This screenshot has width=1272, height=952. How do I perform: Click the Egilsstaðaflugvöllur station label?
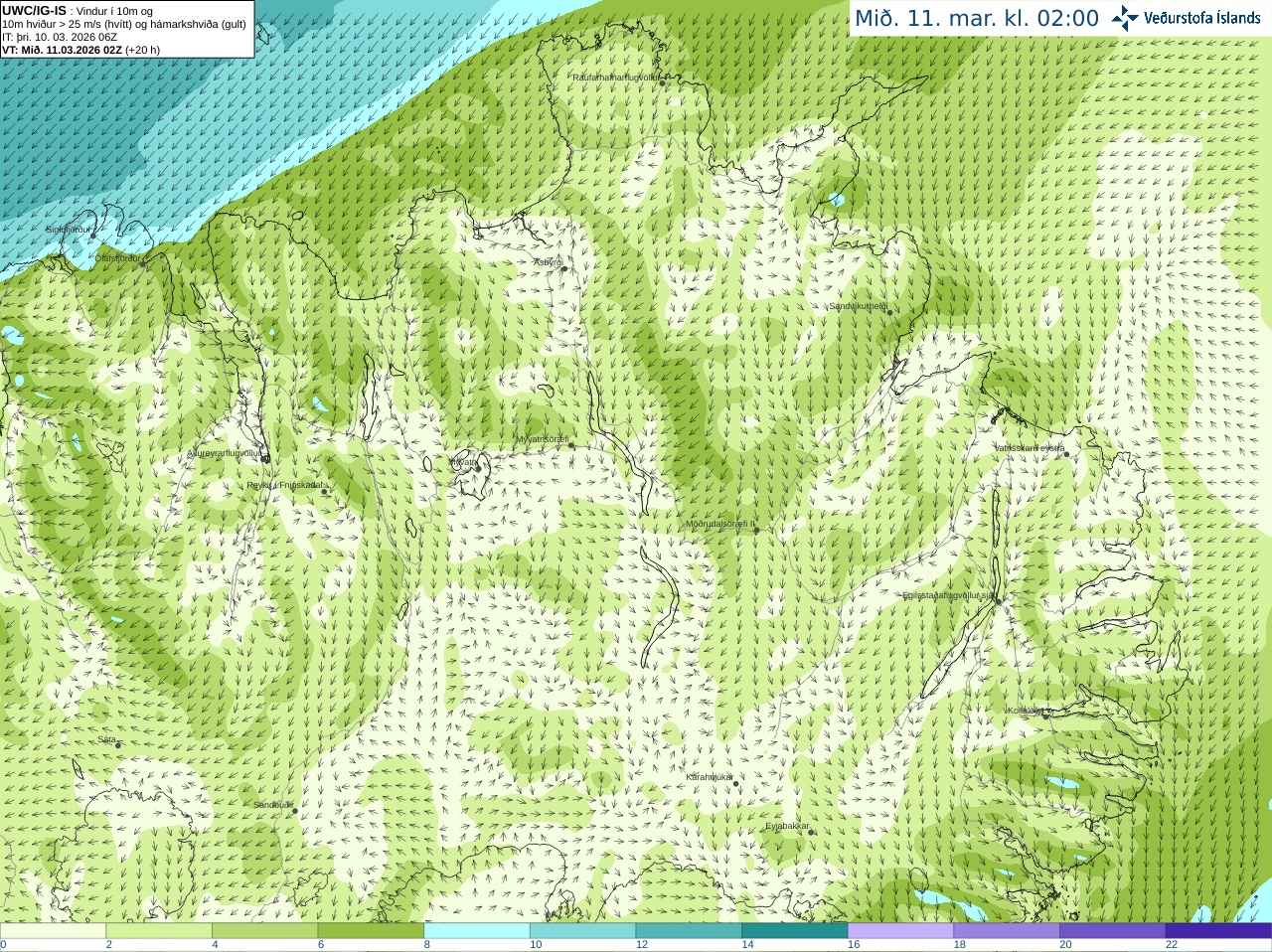[x=949, y=595]
